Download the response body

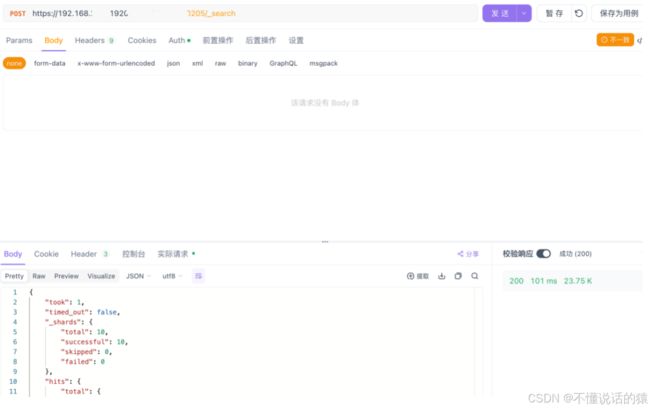441,276
